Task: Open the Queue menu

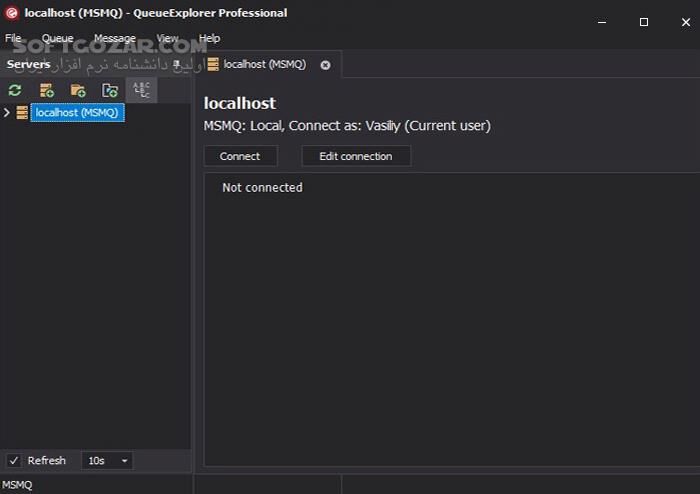Action: (x=57, y=38)
